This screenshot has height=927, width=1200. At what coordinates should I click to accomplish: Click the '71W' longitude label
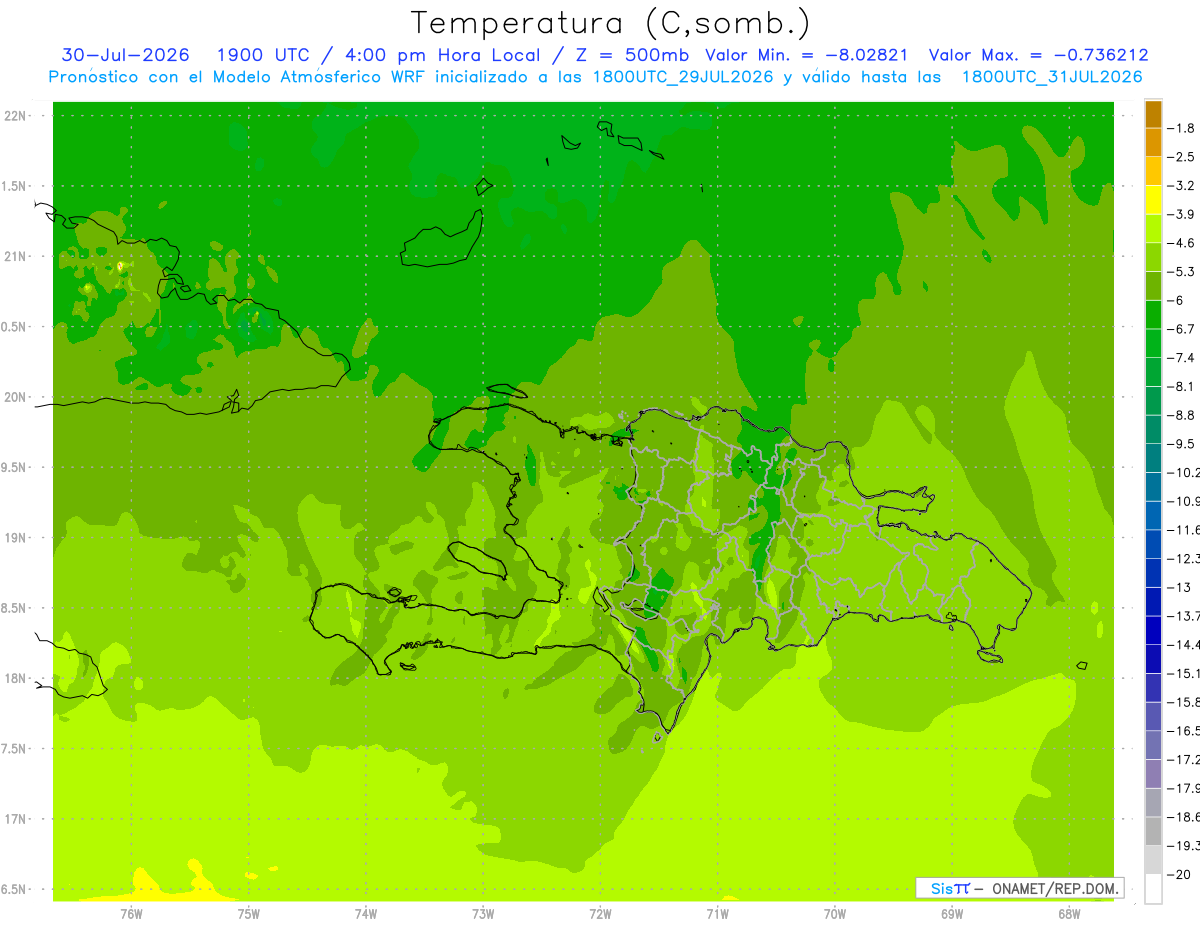pos(717,914)
